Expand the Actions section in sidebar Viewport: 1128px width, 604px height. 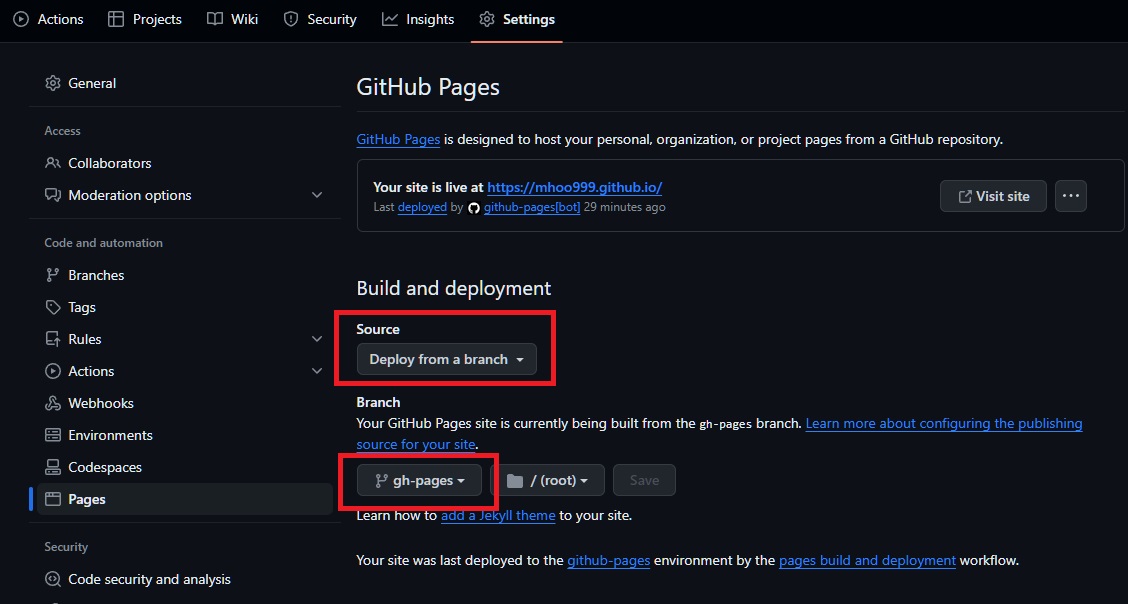(317, 371)
